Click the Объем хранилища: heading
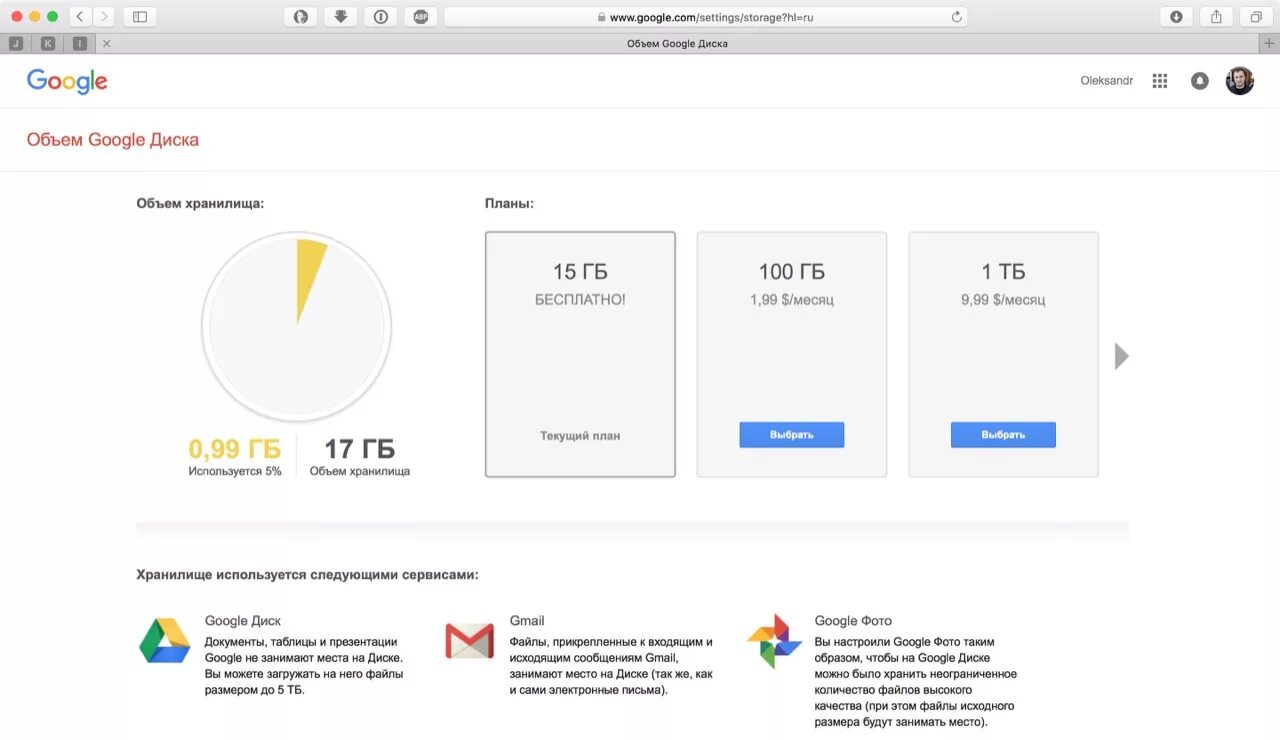 tap(200, 203)
